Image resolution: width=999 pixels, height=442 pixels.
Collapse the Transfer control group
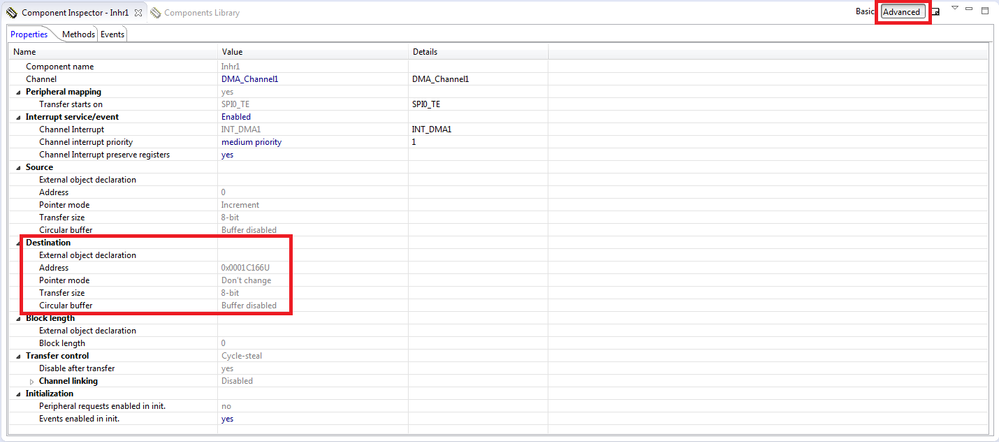(18, 356)
